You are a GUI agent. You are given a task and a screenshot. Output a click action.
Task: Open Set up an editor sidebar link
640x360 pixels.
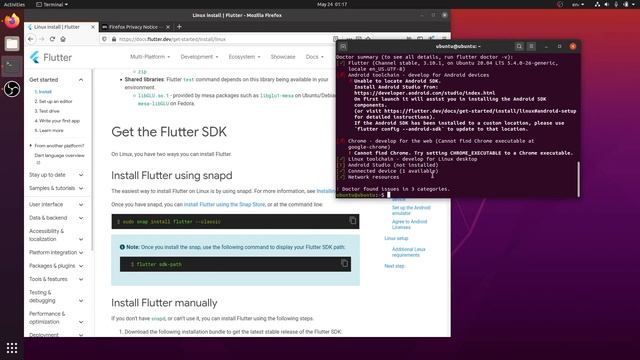(x=53, y=101)
